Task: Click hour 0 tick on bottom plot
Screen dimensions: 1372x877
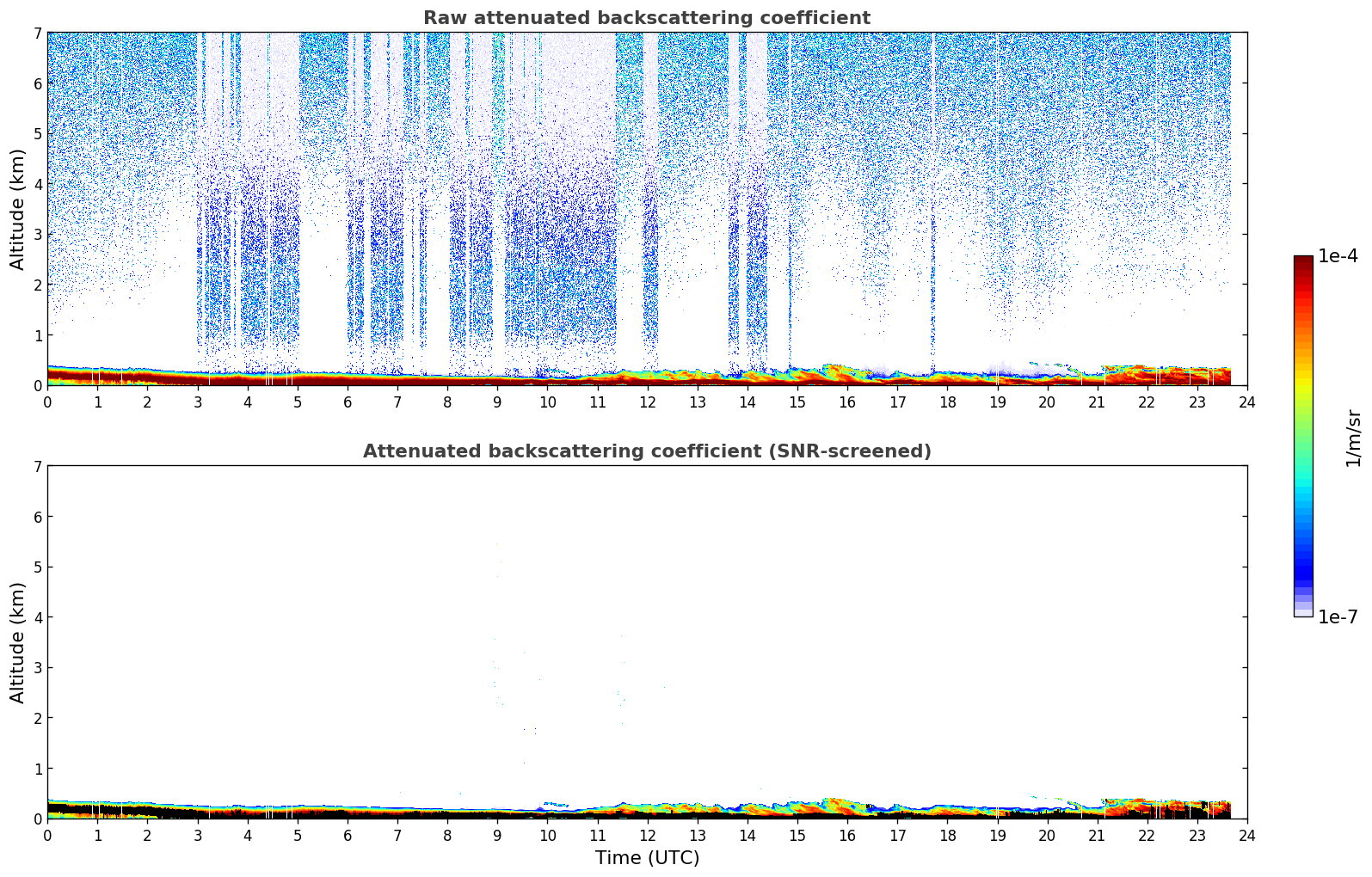Action: (x=47, y=835)
